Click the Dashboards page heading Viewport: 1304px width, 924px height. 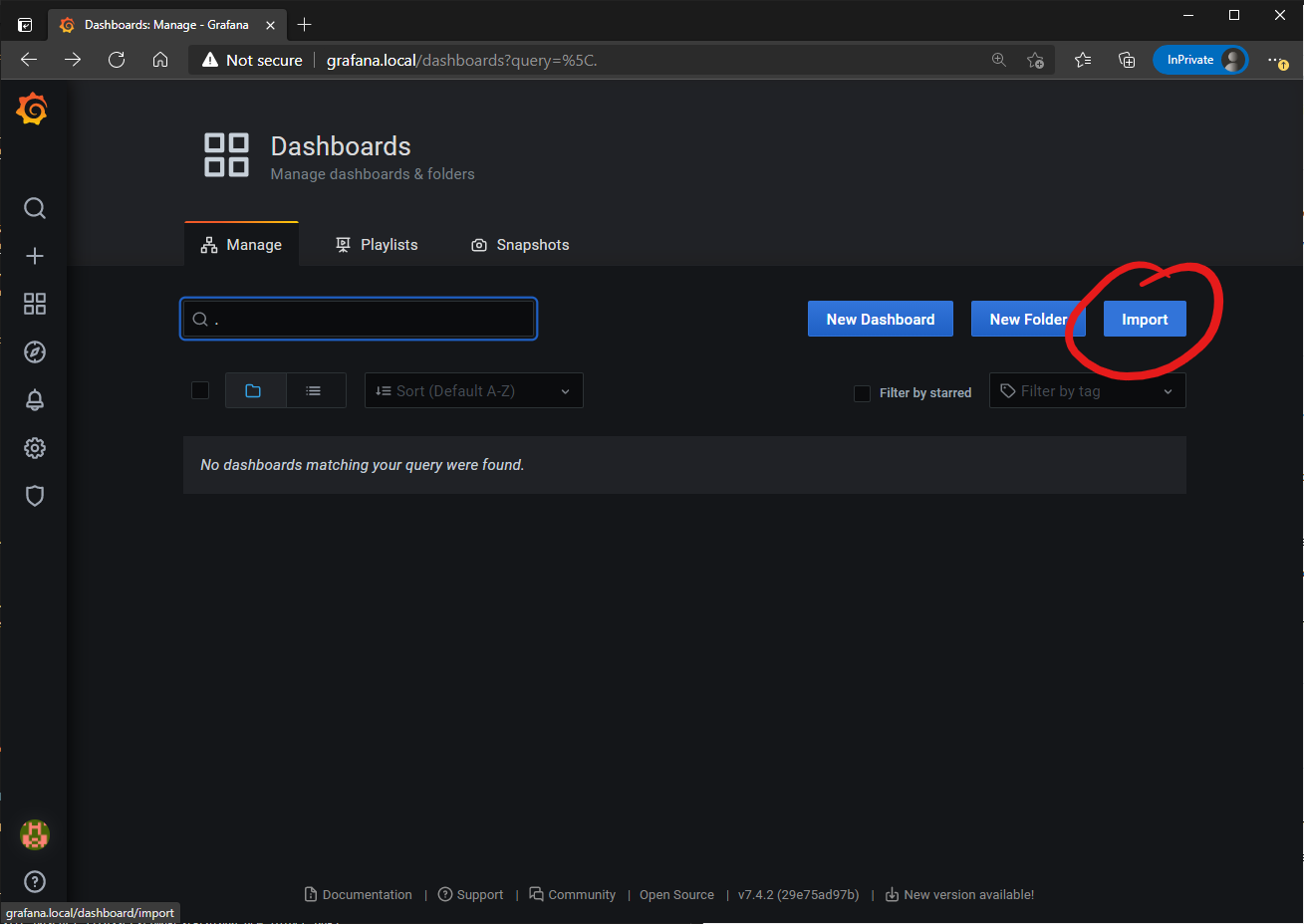coord(341,146)
